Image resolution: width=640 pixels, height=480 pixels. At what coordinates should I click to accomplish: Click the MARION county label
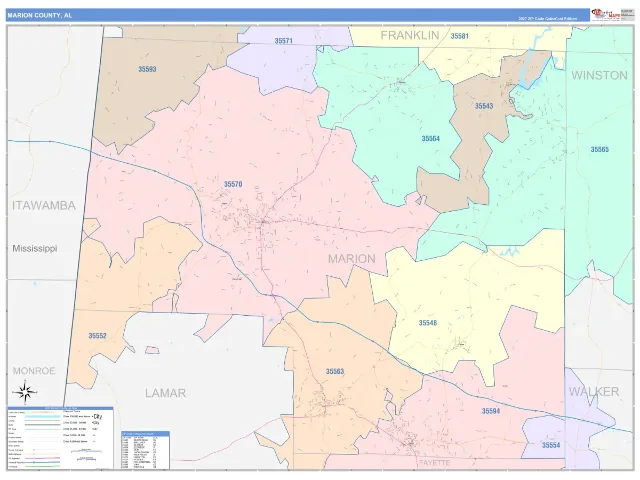click(352, 259)
